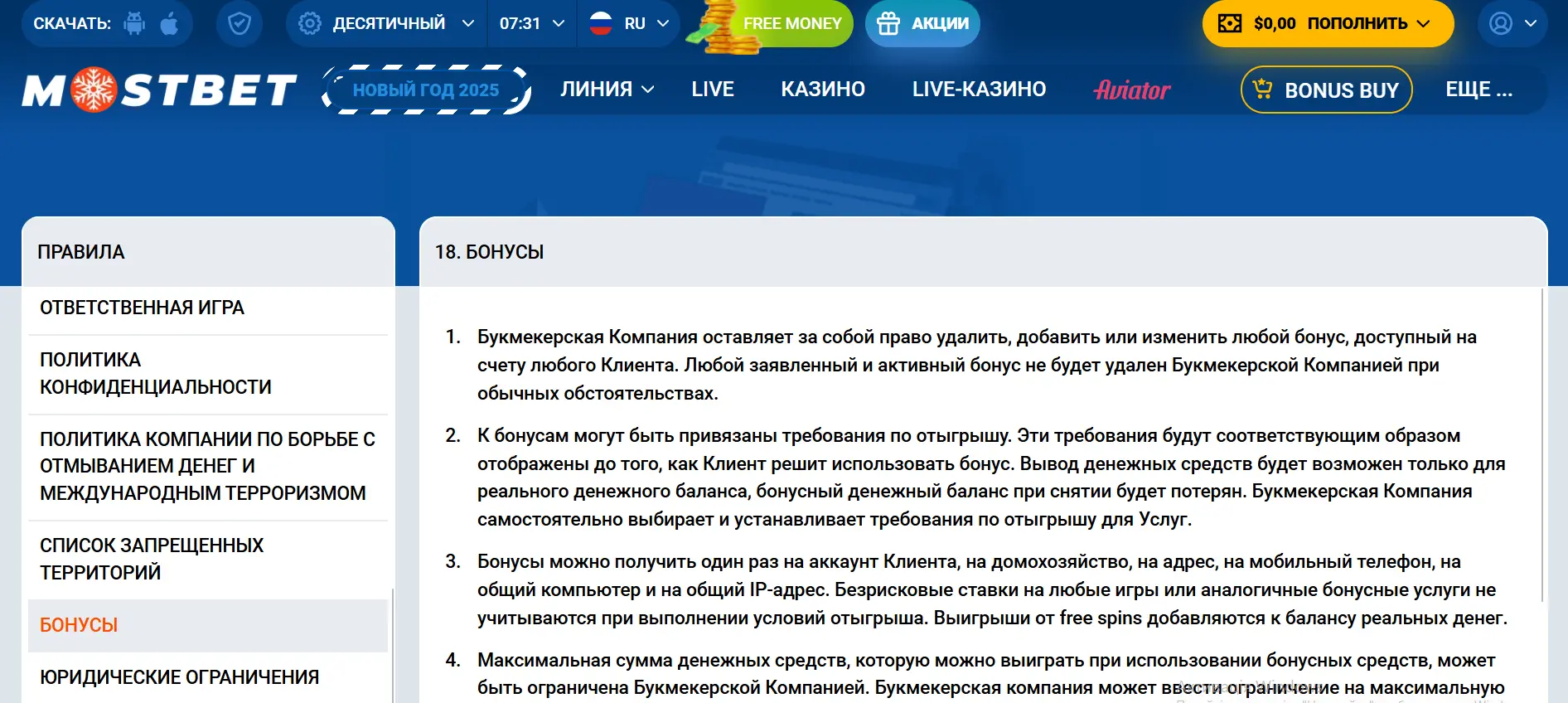This screenshot has width=1568, height=703.
Task: Expand the Линия menu chevron
Action: 648,90
